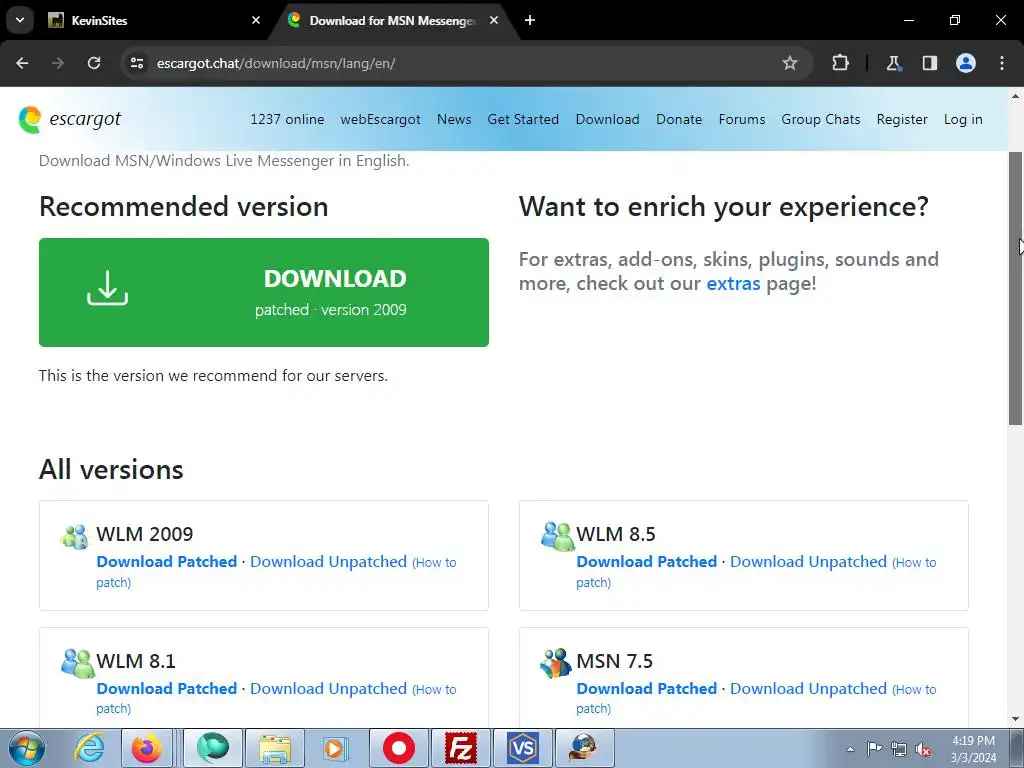This screenshot has height=768, width=1024.
Task: Open Chrome Labs flask icon
Action: [x=893, y=63]
